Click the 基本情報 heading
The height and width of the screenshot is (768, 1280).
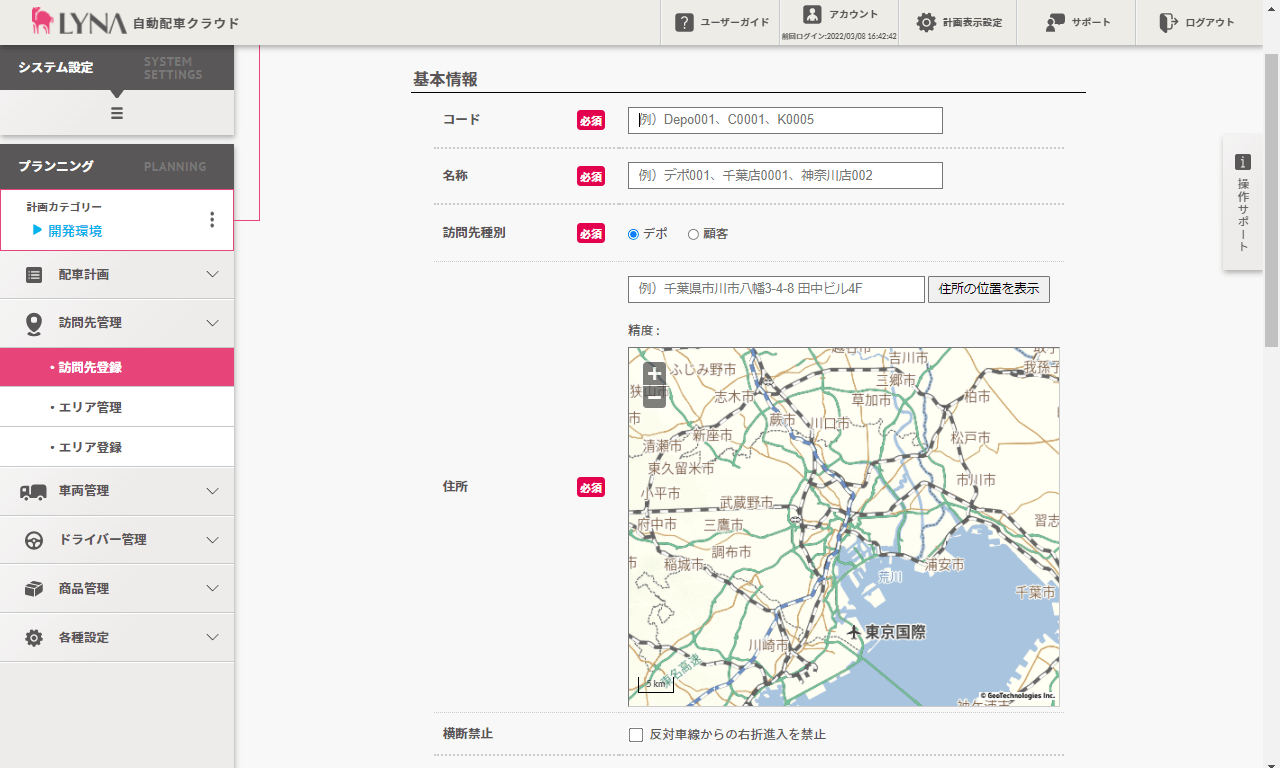445,79
